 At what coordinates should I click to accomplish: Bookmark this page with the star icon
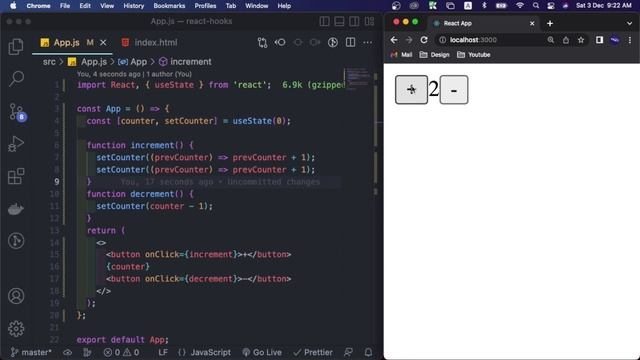581,40
